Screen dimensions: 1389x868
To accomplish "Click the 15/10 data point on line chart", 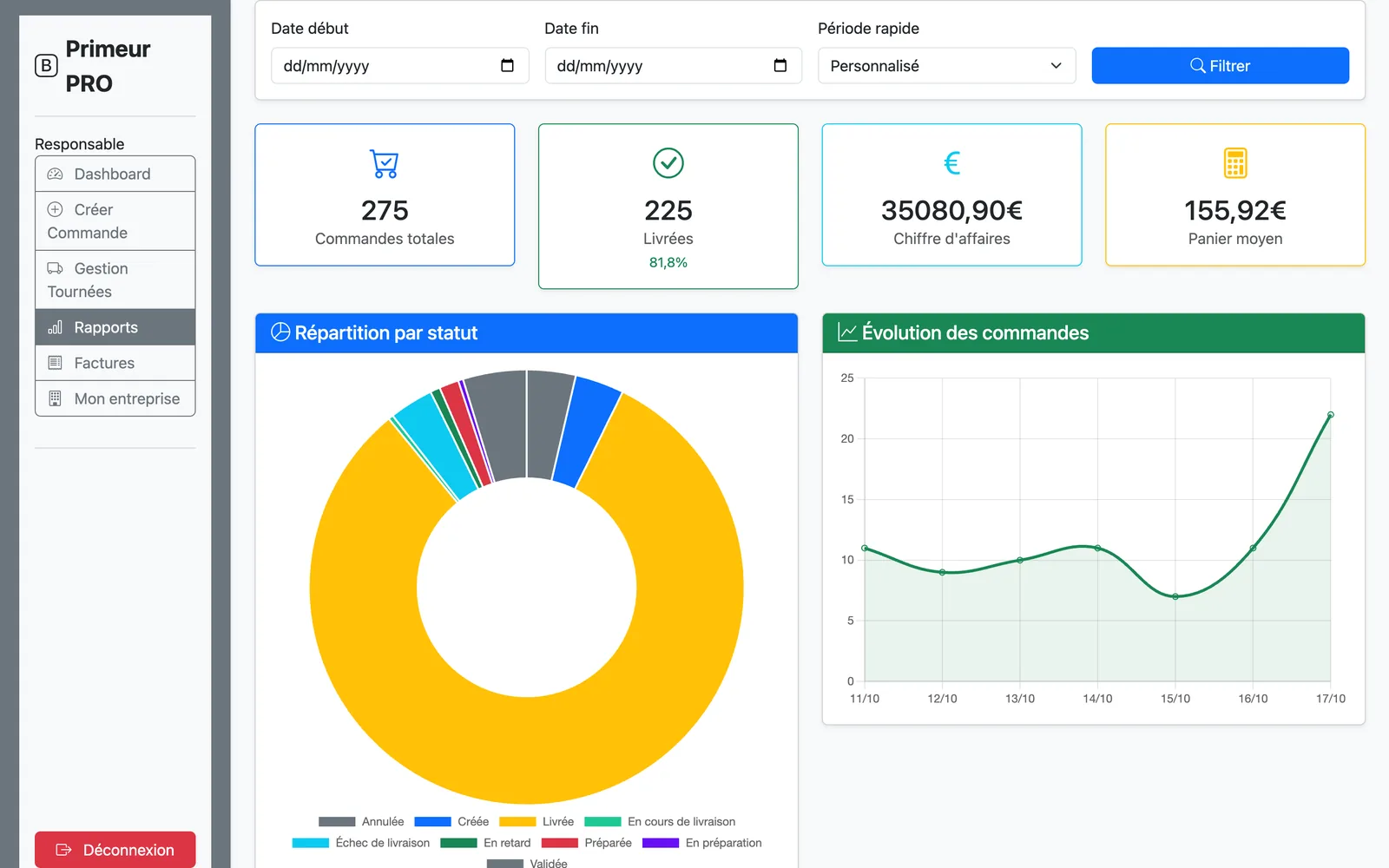I will click(x=1175, y=596).
